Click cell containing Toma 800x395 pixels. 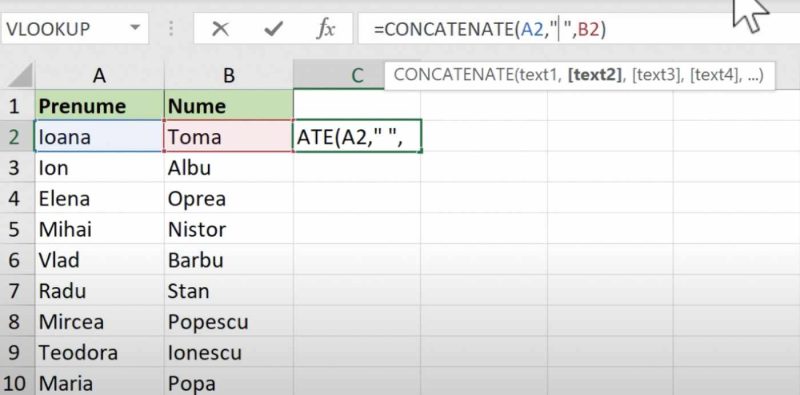(229, 137)
